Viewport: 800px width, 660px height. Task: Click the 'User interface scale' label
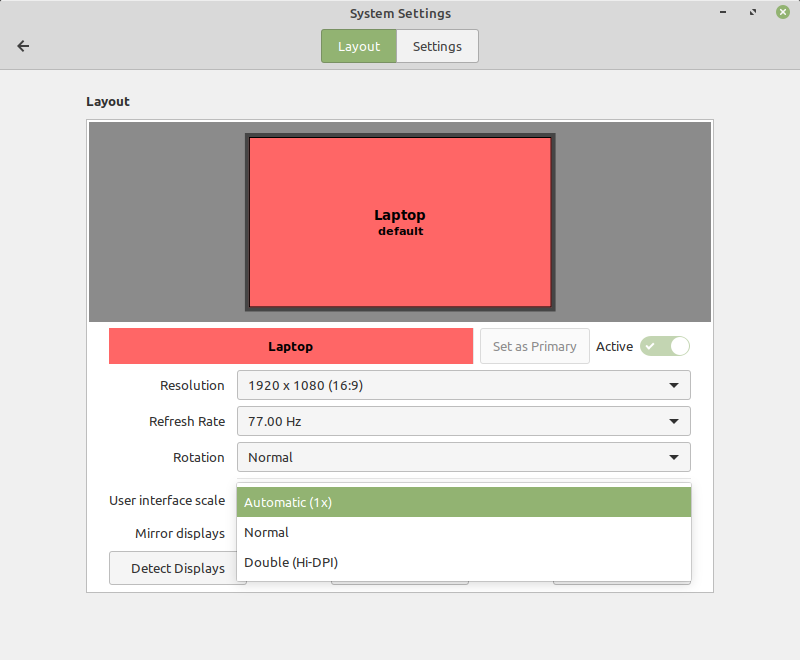click(x=167, y=500)
